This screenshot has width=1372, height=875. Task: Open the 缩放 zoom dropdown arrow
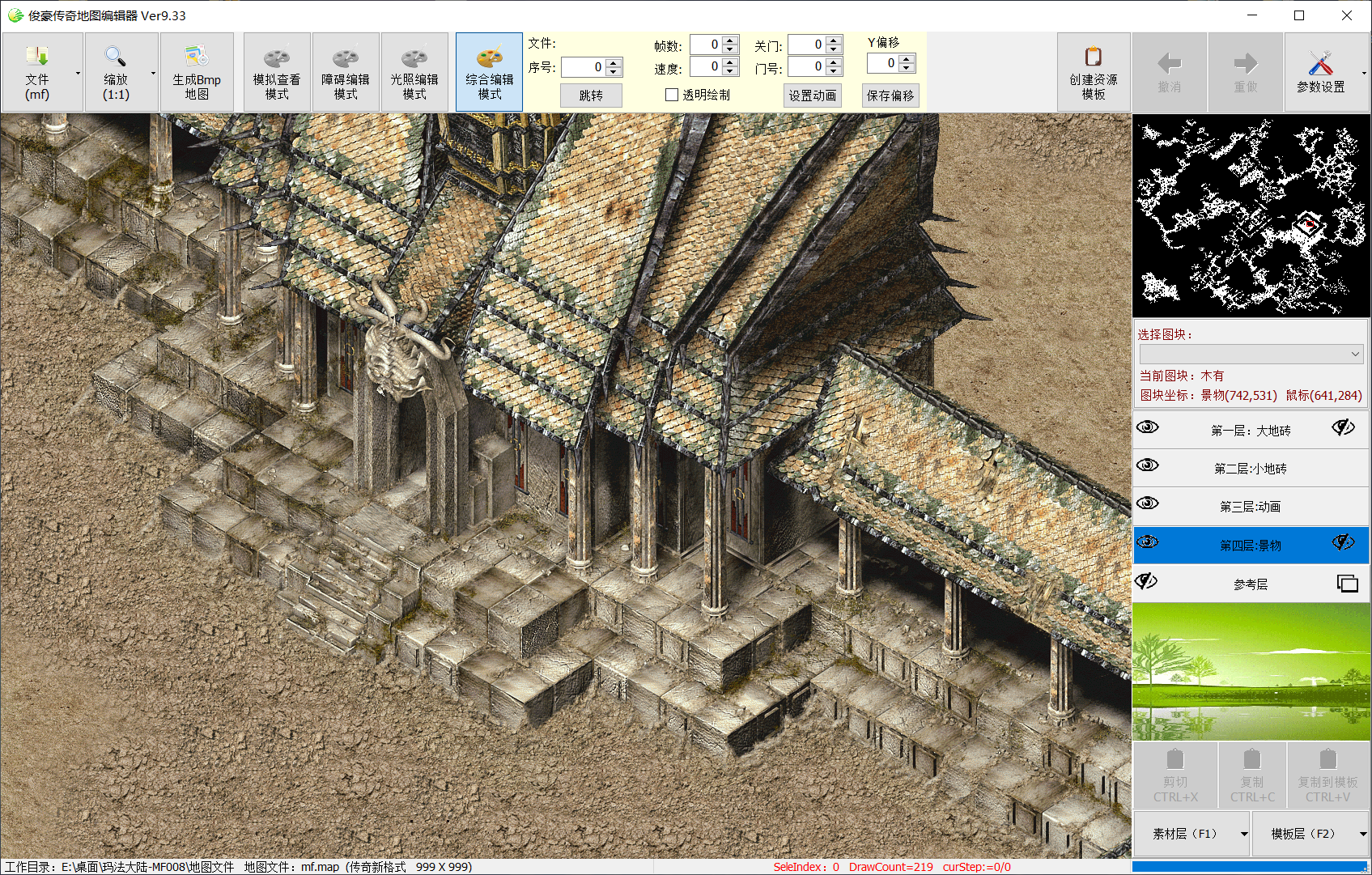pos(153,73)
